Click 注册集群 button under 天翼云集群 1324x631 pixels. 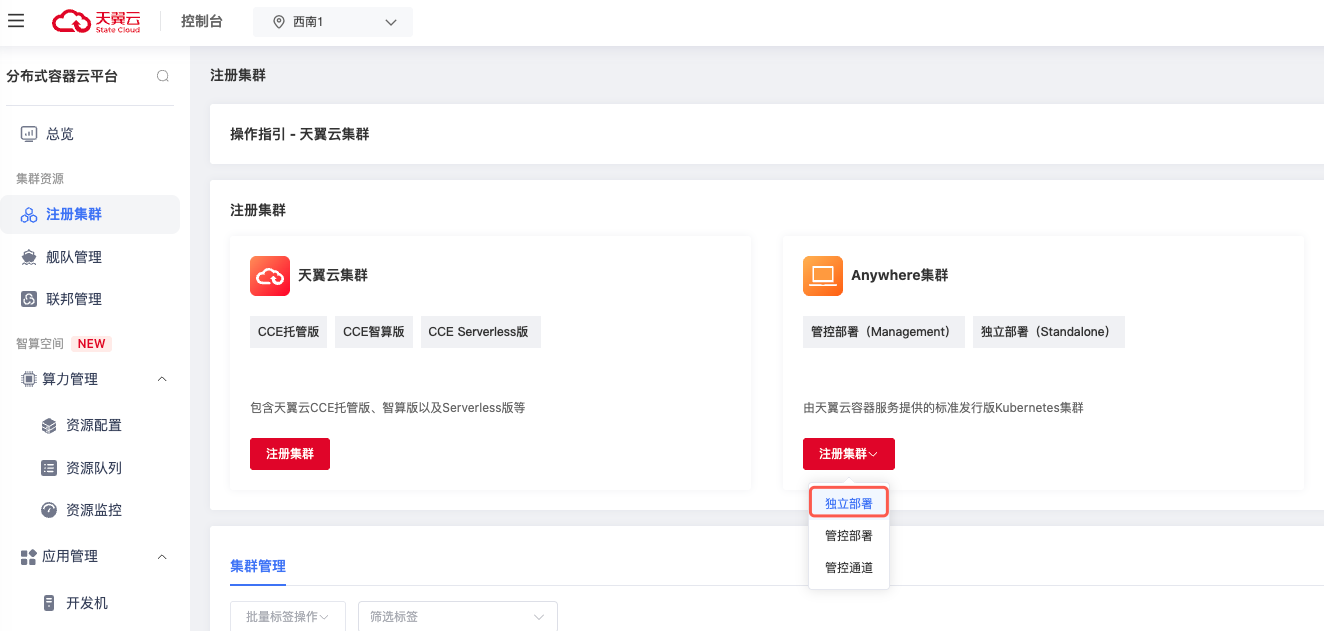coord(290,454)
